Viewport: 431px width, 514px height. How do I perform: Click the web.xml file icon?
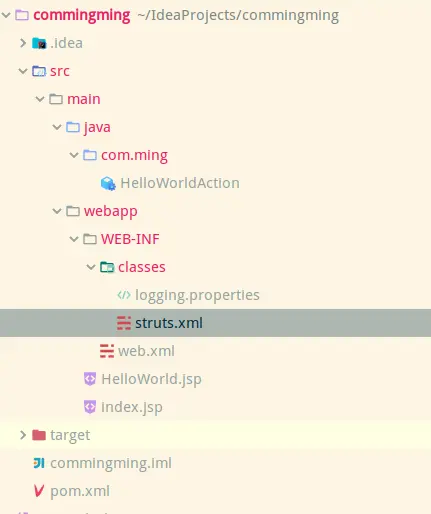pyautogui.click(x=107, y=351)
